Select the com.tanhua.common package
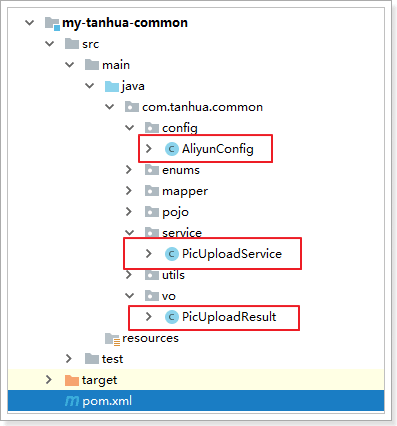The width and height of the screenshot is (397, 426). (202, 107)
